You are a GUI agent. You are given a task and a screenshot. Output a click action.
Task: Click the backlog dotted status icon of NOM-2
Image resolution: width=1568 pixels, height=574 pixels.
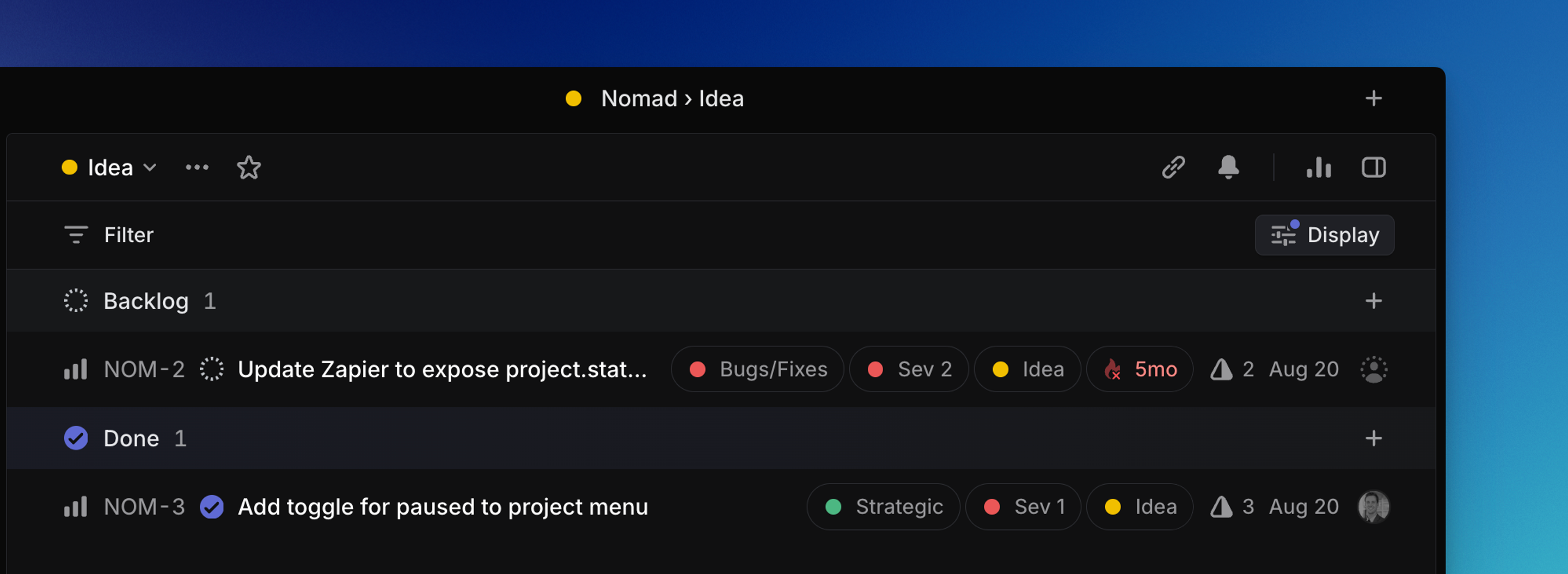211,369
